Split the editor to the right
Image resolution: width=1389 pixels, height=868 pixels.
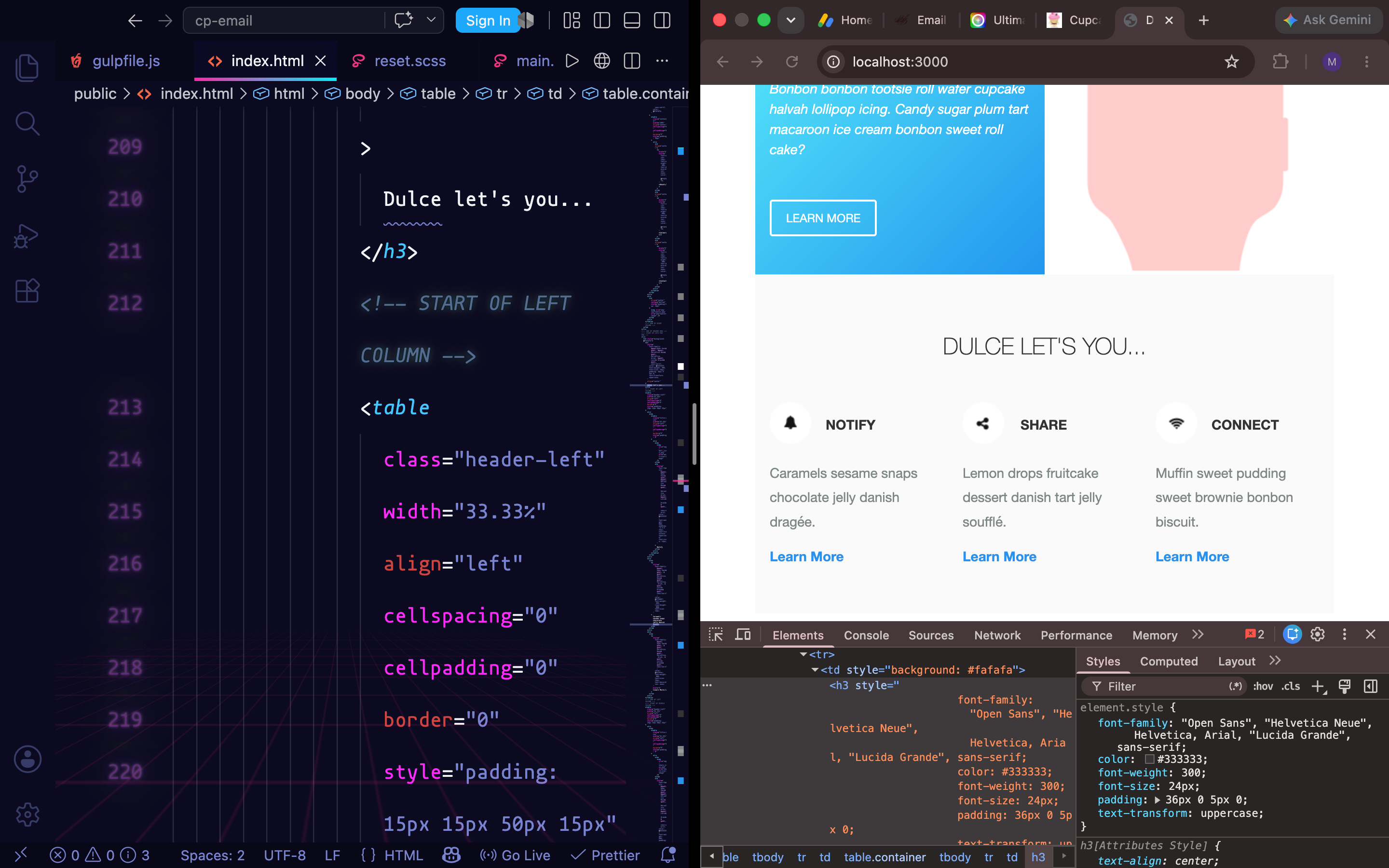coord(632,60)
